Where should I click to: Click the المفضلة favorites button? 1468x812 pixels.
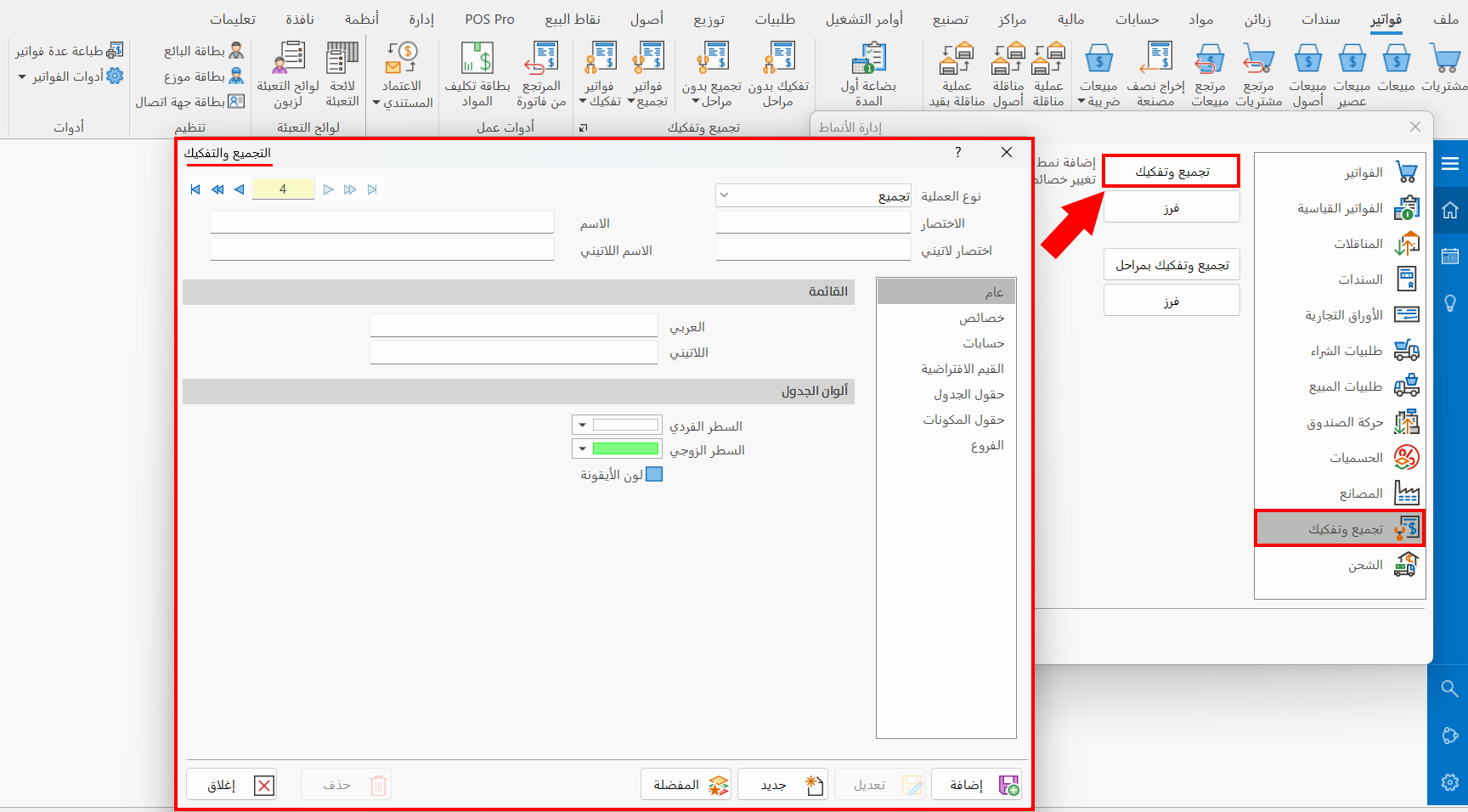686,785
